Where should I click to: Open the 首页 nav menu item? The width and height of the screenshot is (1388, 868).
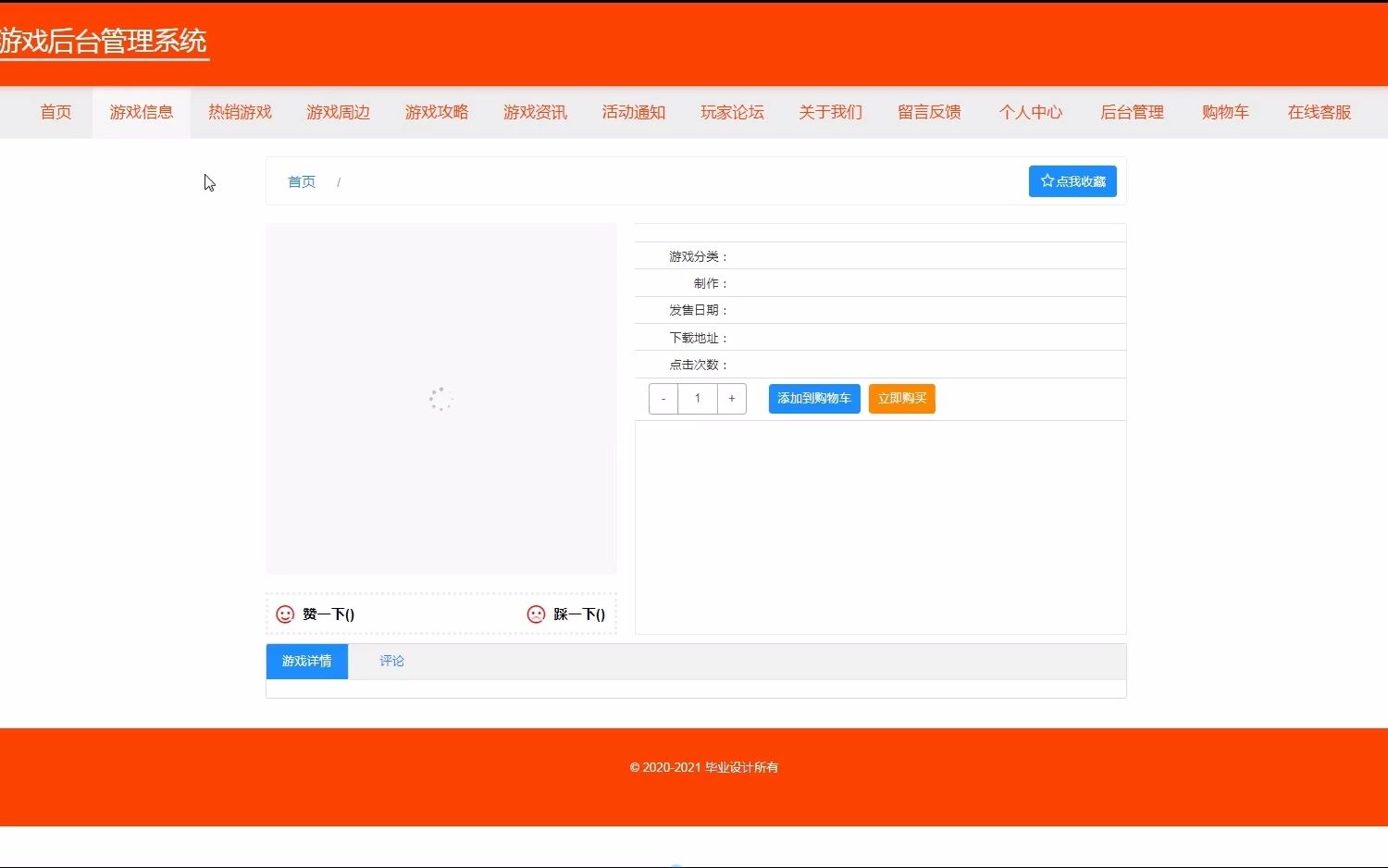coord(56,112)
